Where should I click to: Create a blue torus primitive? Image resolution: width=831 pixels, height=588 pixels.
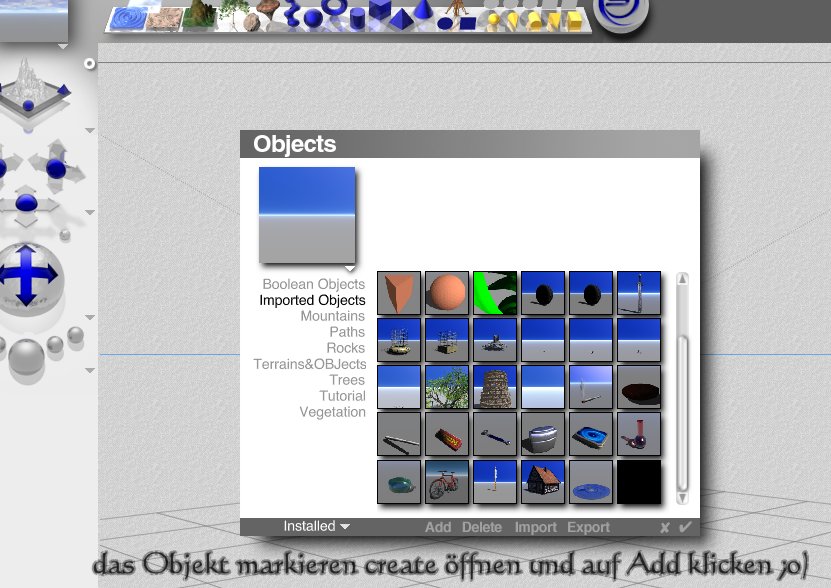334,6
